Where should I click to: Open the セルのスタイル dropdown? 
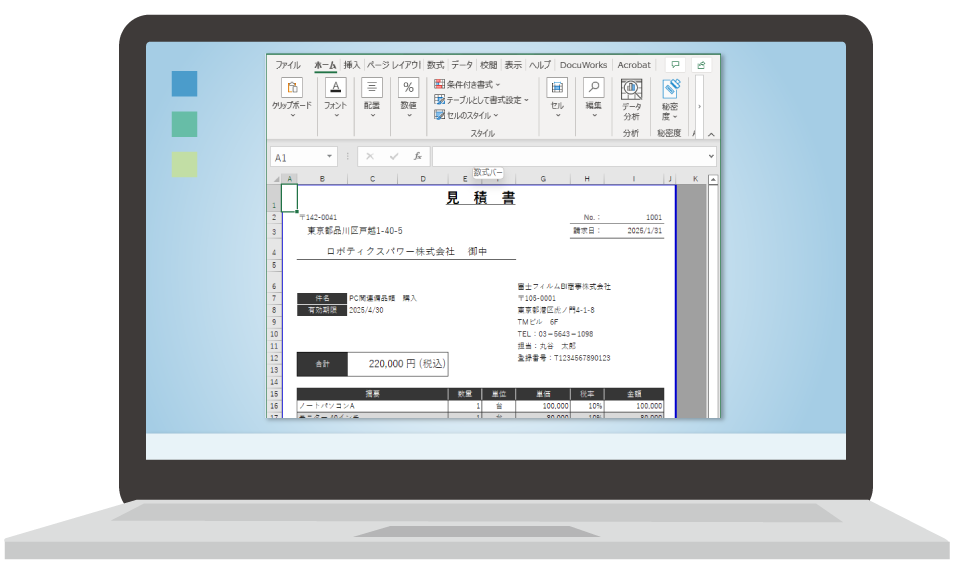(466, 115)
